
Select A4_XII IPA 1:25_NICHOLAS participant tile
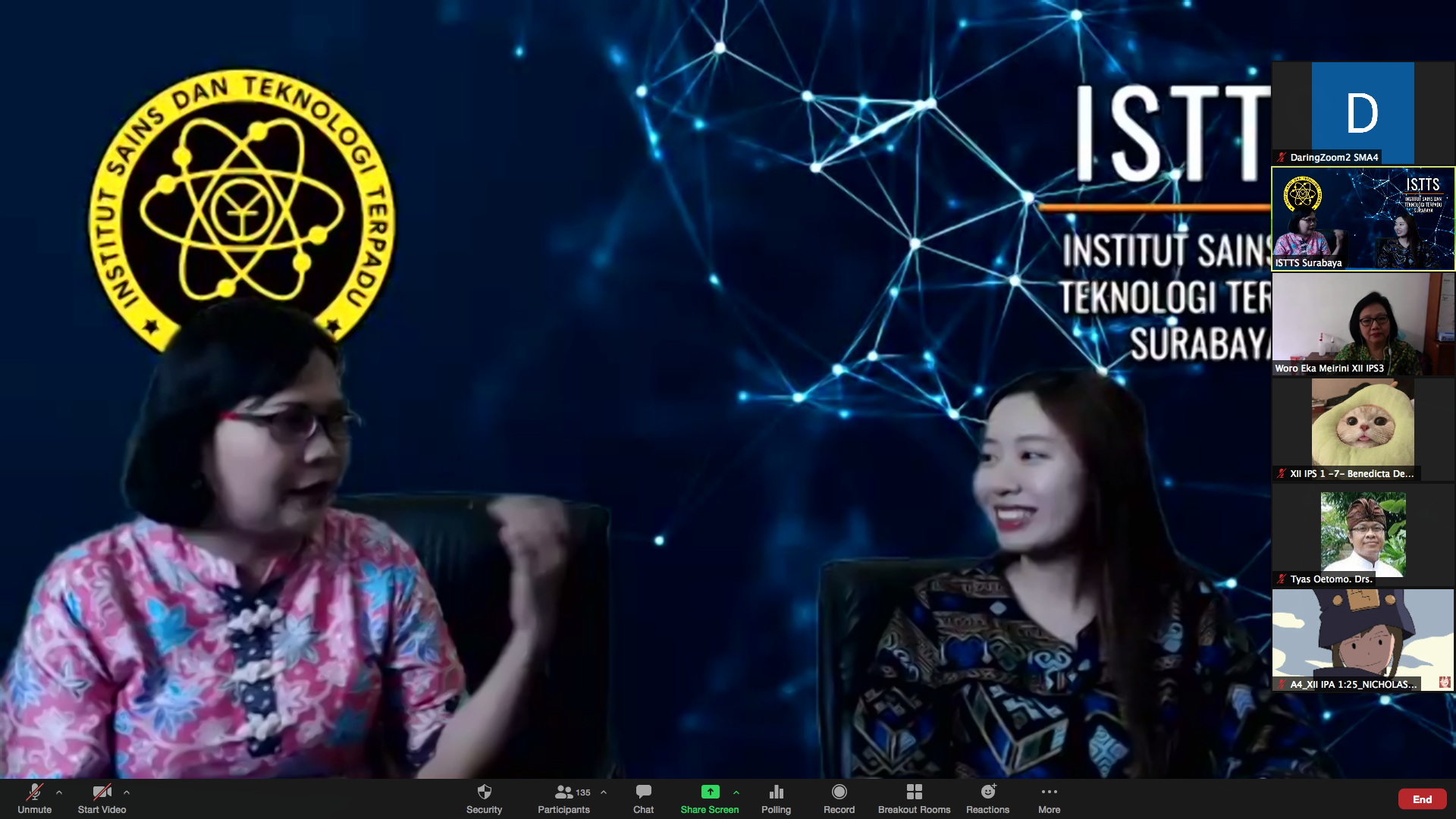tap(1363, 640)
